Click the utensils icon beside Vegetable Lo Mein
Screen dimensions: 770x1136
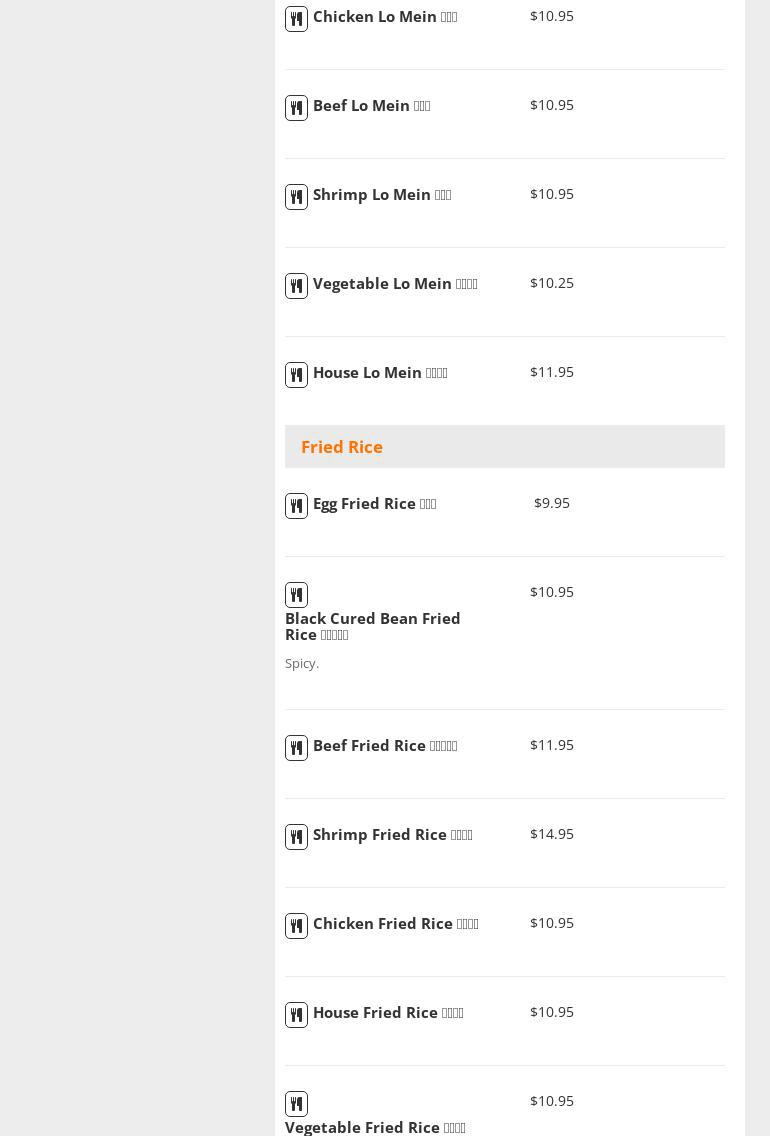pos(296,286)
